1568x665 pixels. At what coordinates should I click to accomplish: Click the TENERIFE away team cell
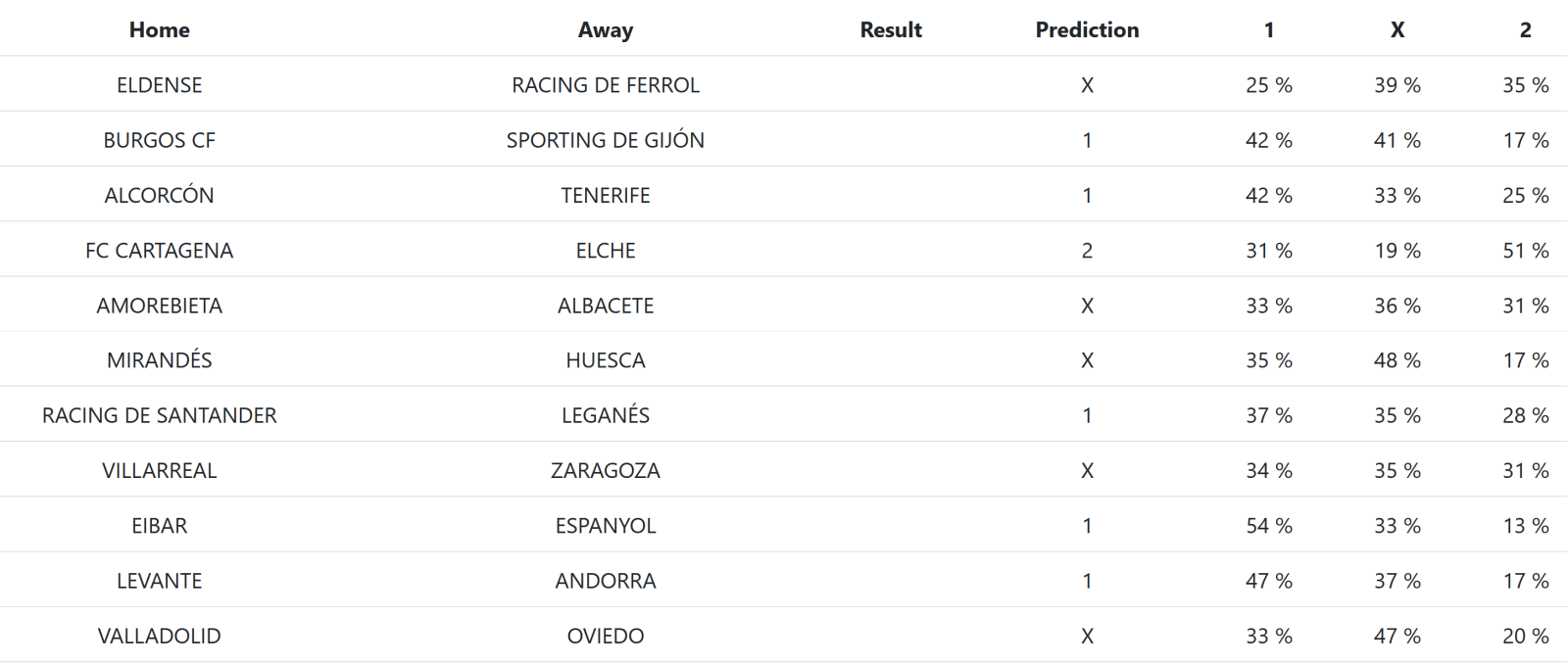[605, 195]
